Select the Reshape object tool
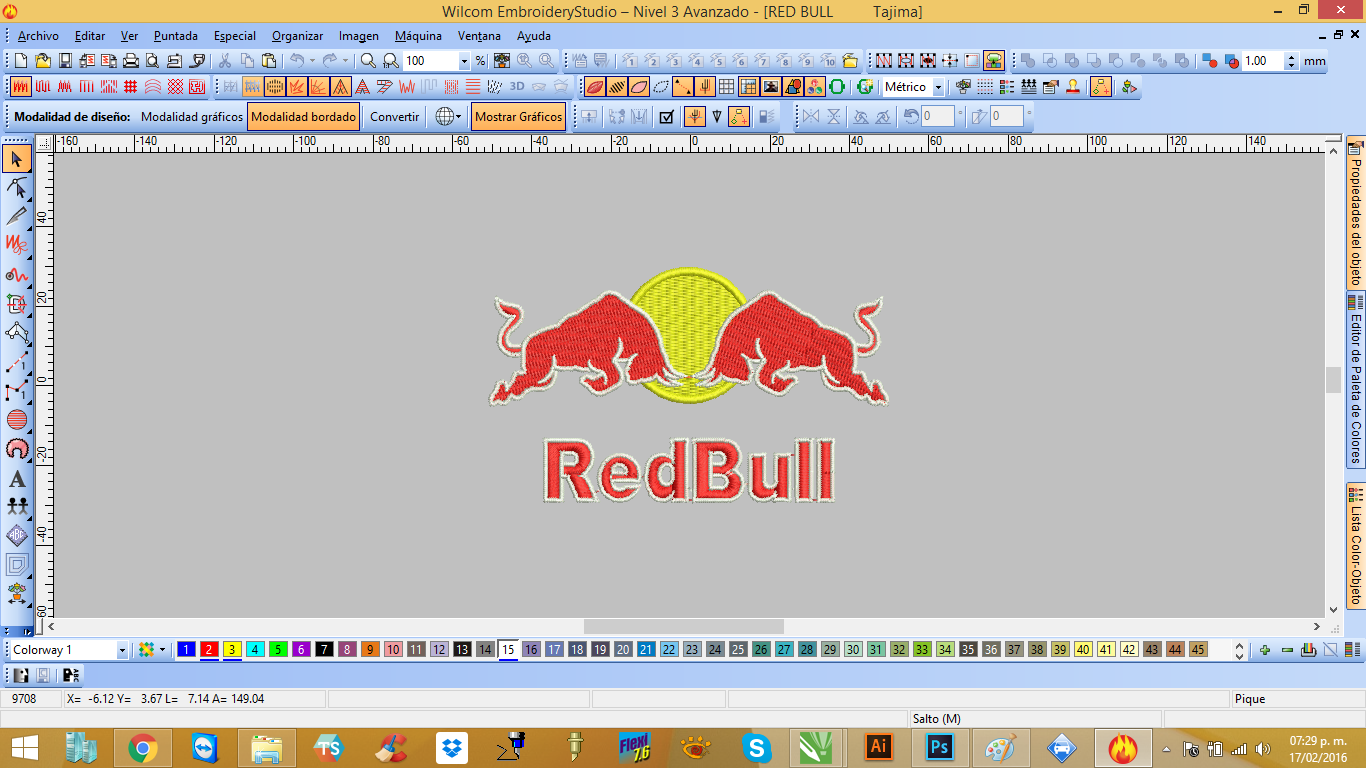 pyautogui.click(x=17, y=187)
